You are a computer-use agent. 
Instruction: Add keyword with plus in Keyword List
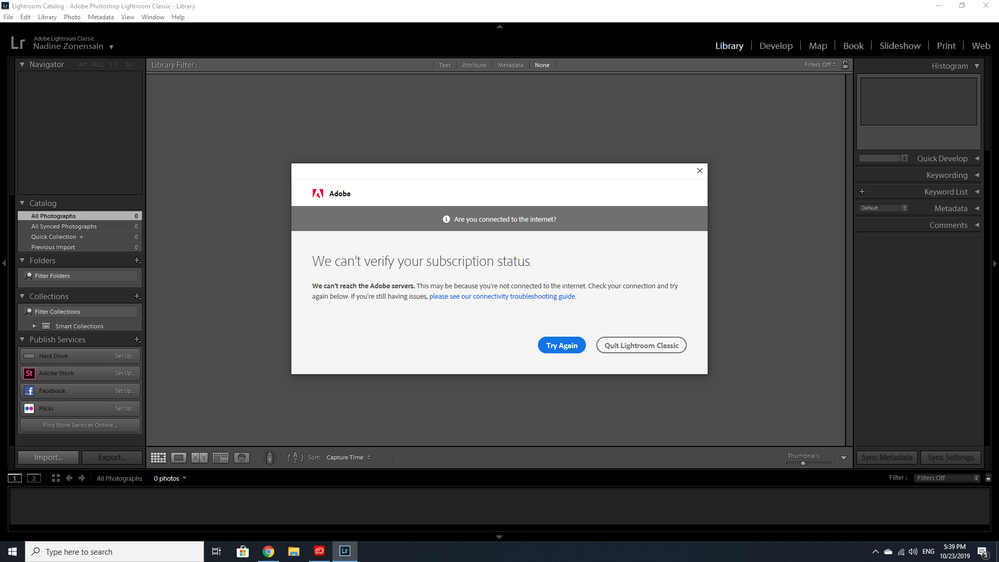(x=862, y=192)
